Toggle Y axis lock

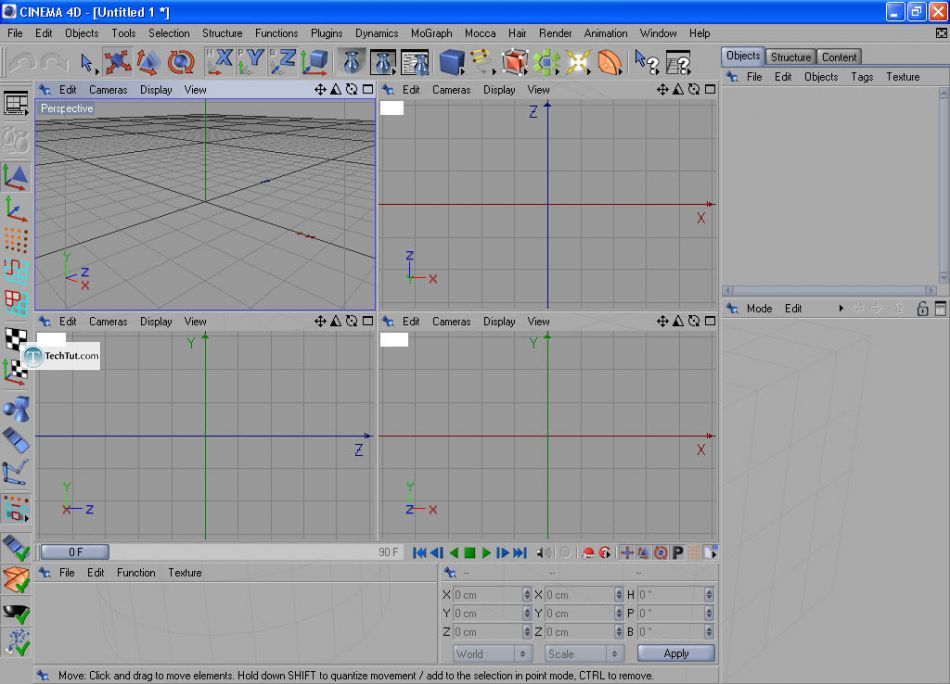pos(251,62)
